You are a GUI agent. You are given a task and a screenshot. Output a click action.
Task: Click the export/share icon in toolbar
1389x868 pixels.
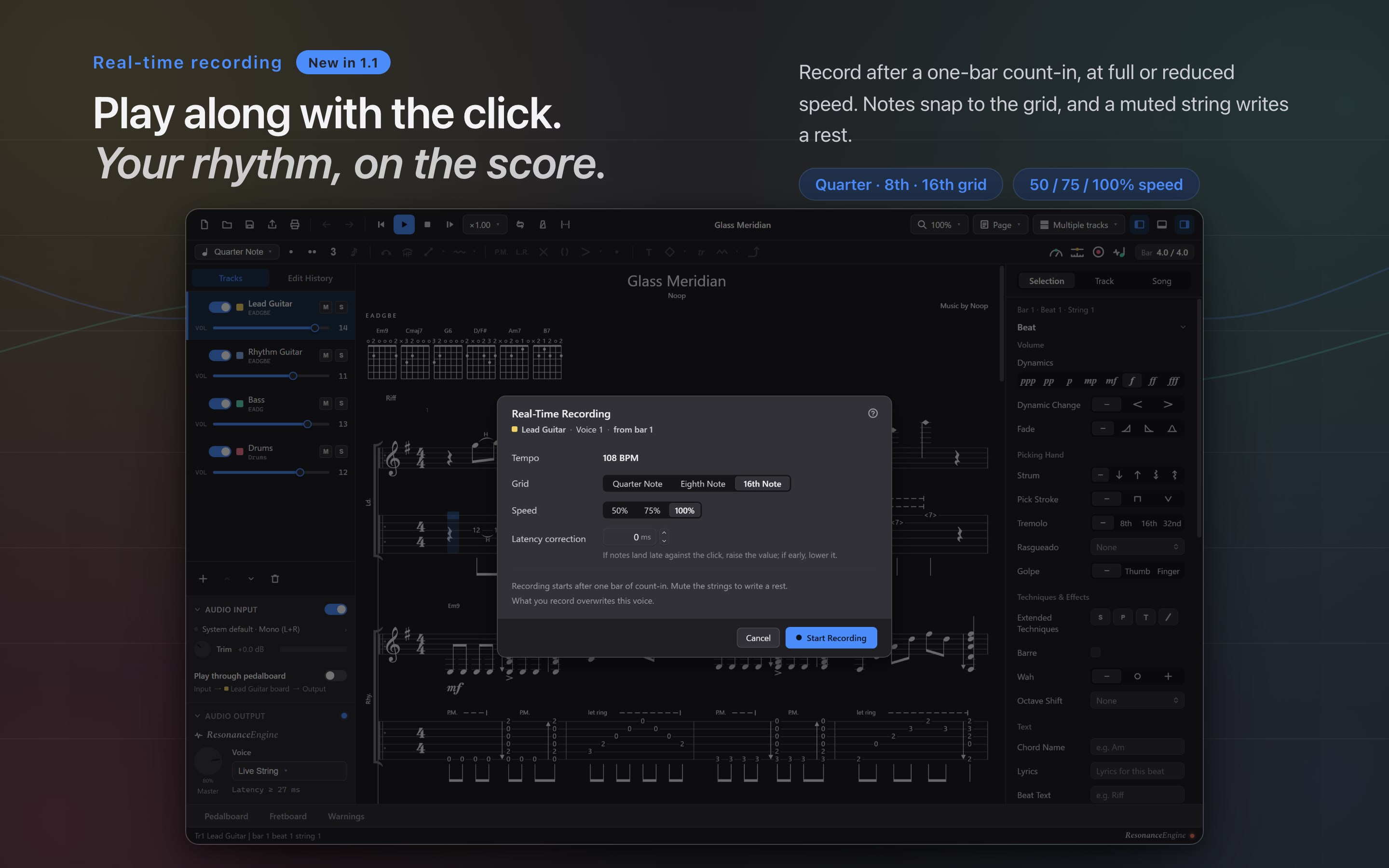272,224
